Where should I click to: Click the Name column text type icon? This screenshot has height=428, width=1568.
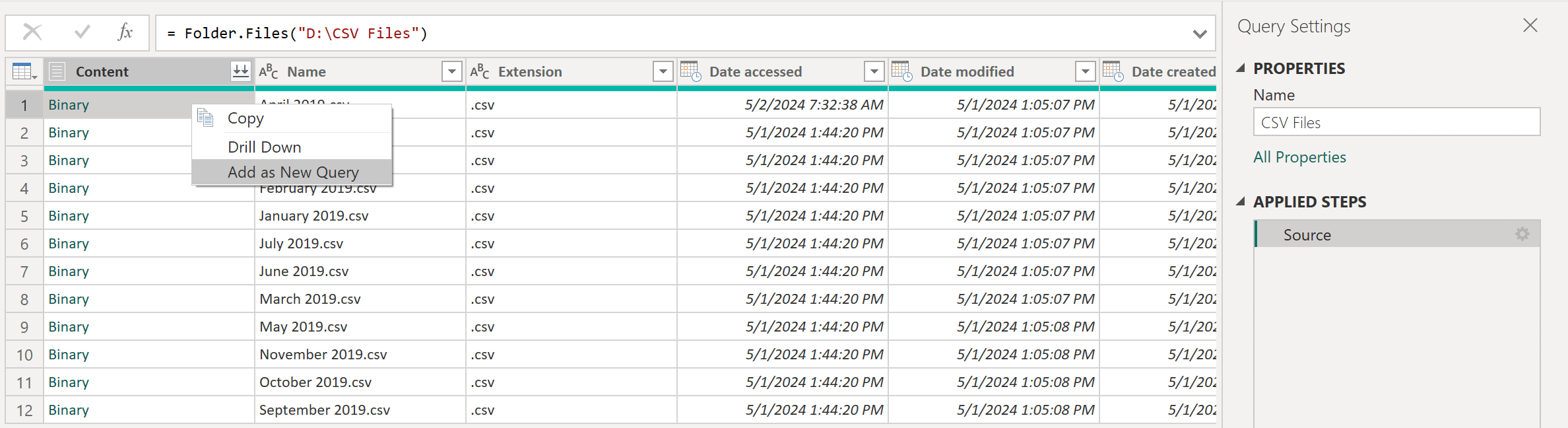[x=268, y=71]
